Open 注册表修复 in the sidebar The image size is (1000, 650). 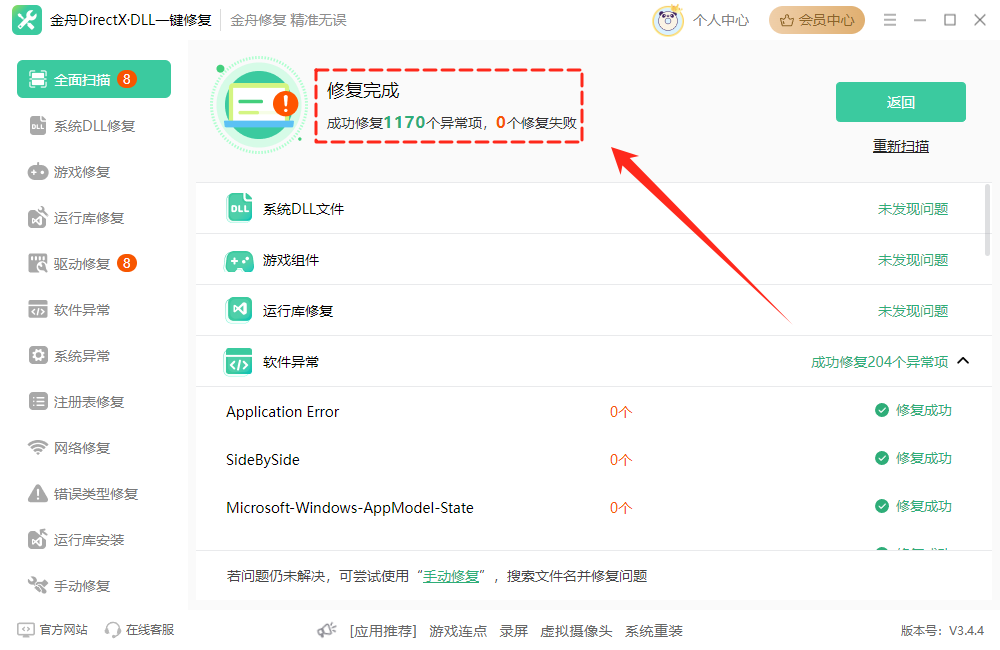[x=94, y=401]
